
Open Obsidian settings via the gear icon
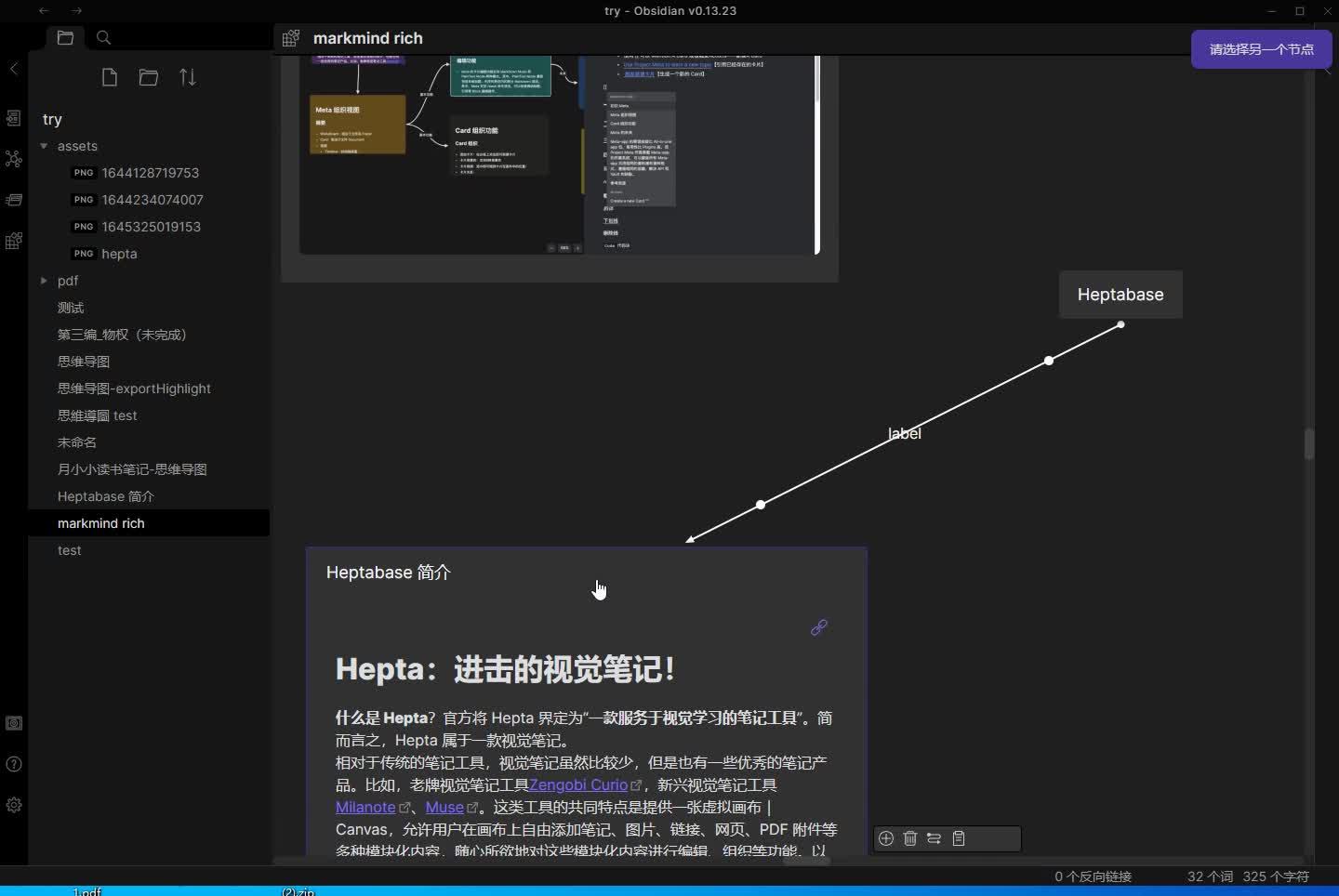coord(14,806)
